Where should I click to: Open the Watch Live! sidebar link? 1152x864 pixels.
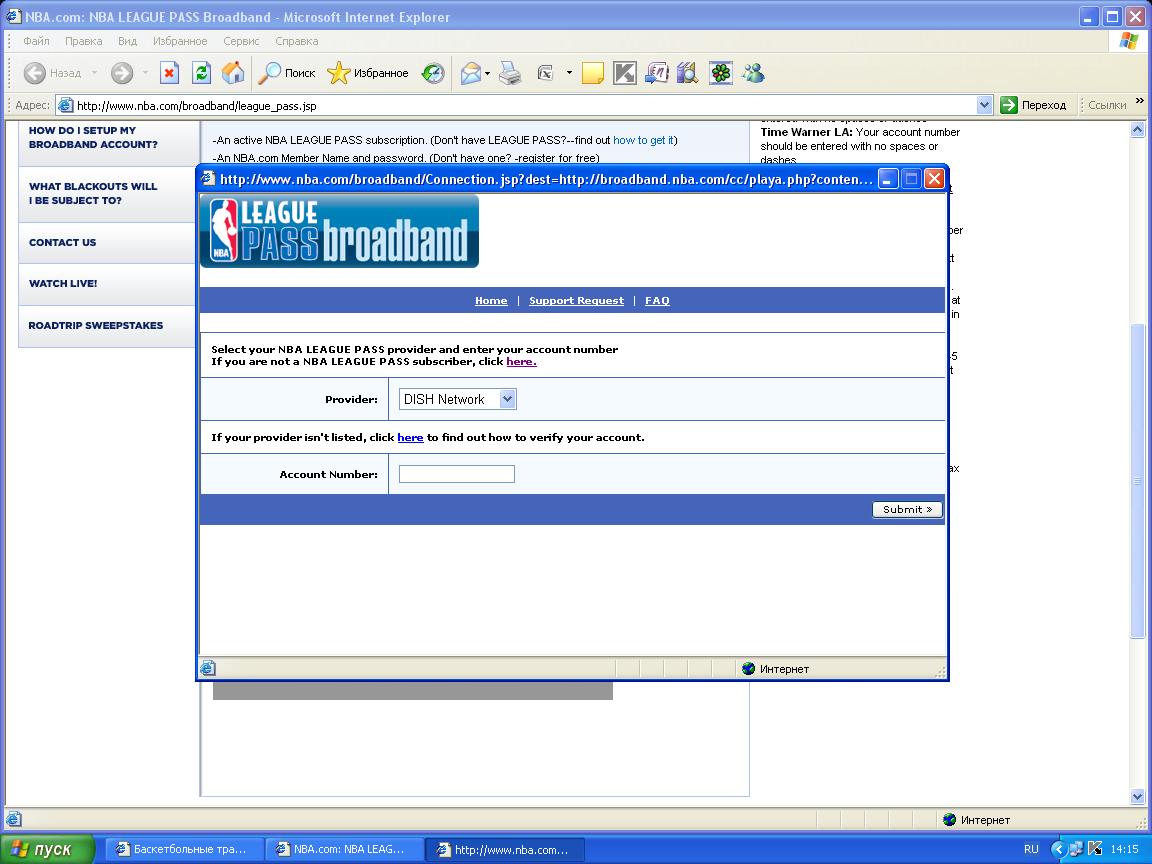coord(63,284)
